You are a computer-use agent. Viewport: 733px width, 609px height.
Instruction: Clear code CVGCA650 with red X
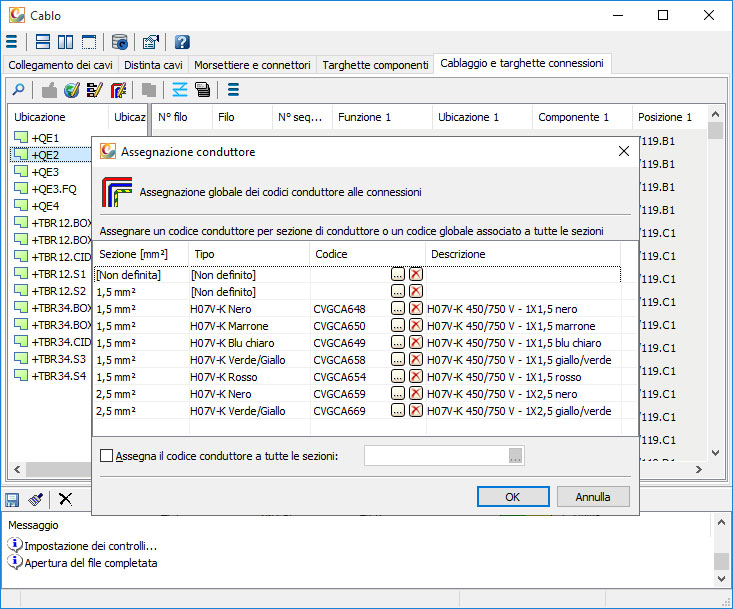tap(416, 325)
